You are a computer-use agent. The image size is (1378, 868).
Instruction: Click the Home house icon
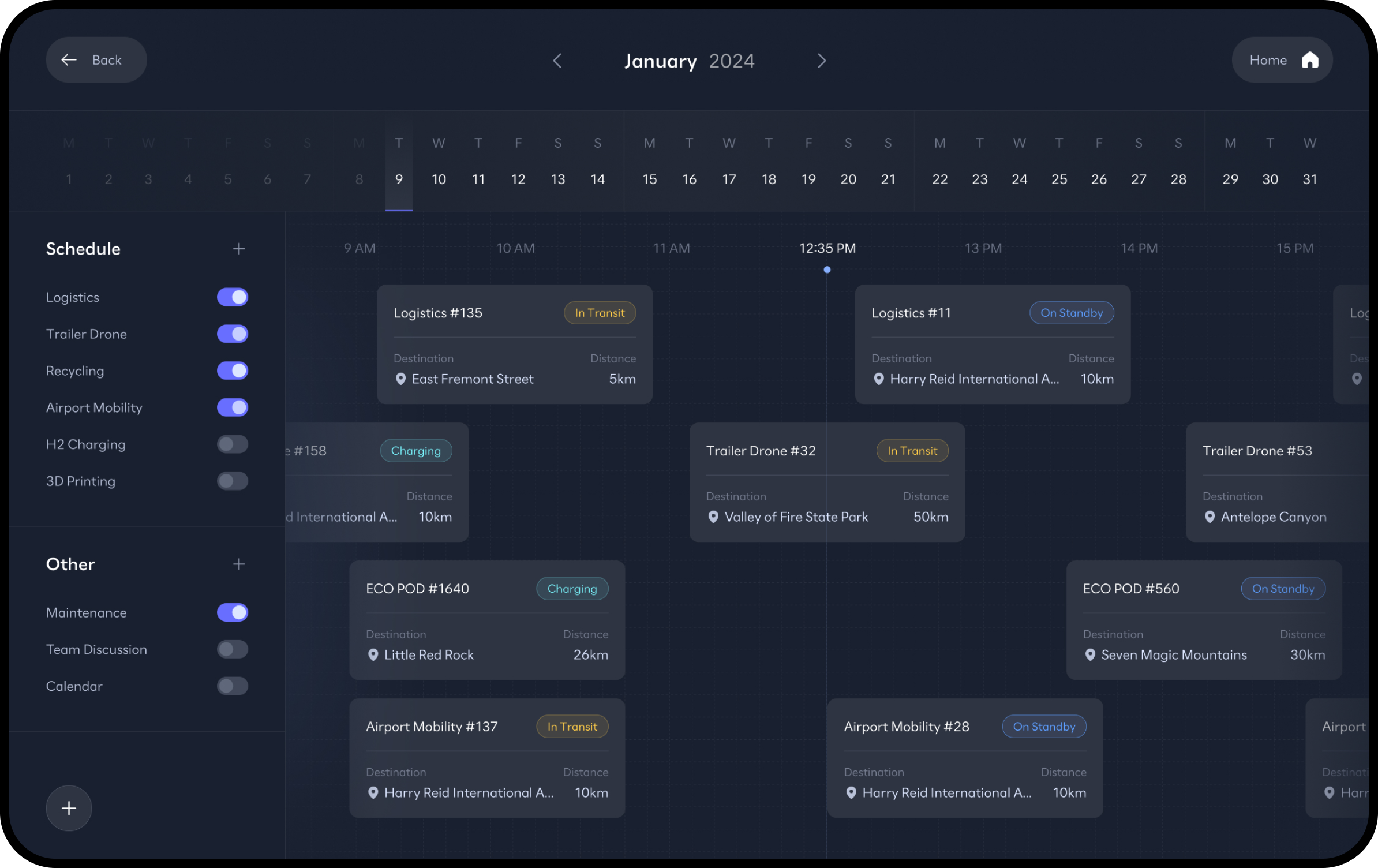pyautogui.click(x=1310, y=60)
